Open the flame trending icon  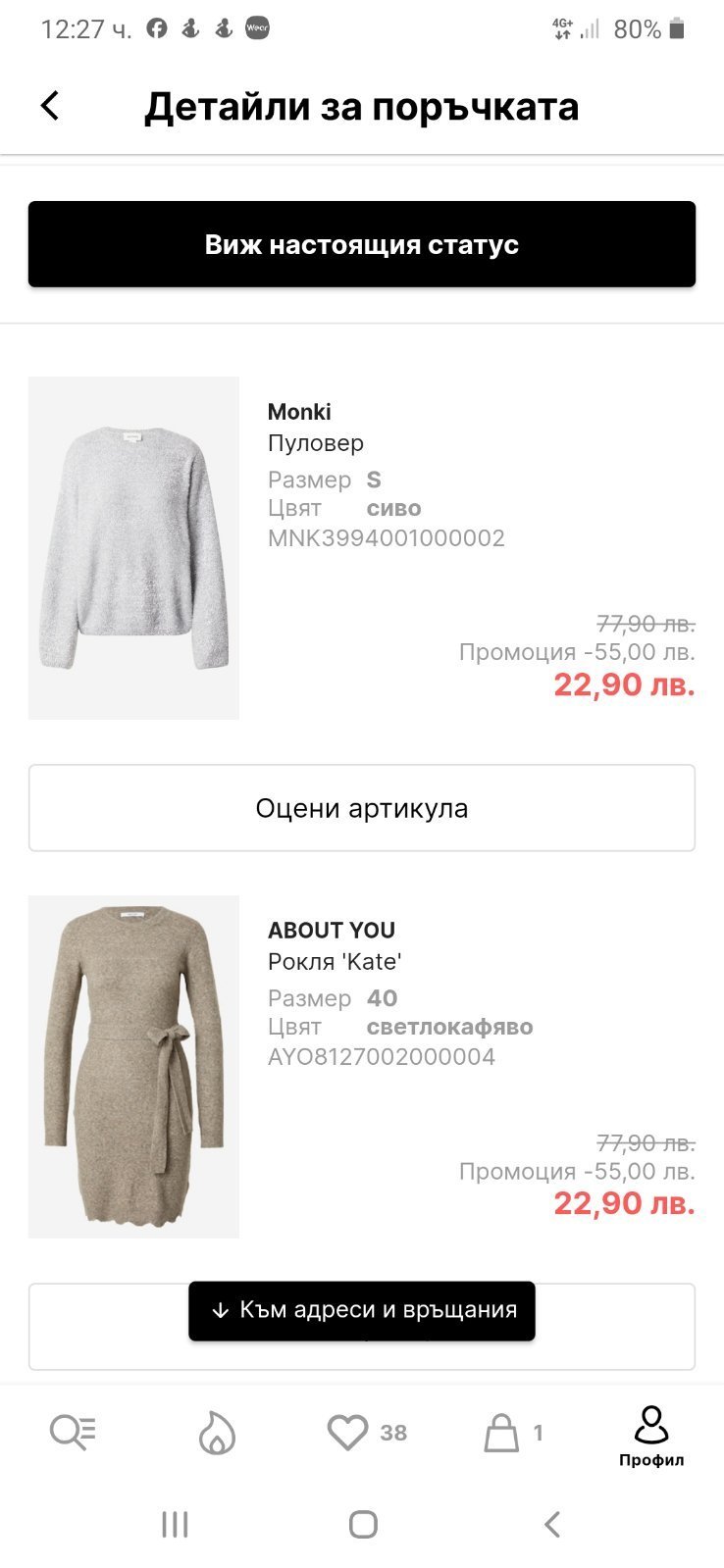point(217,1433)
